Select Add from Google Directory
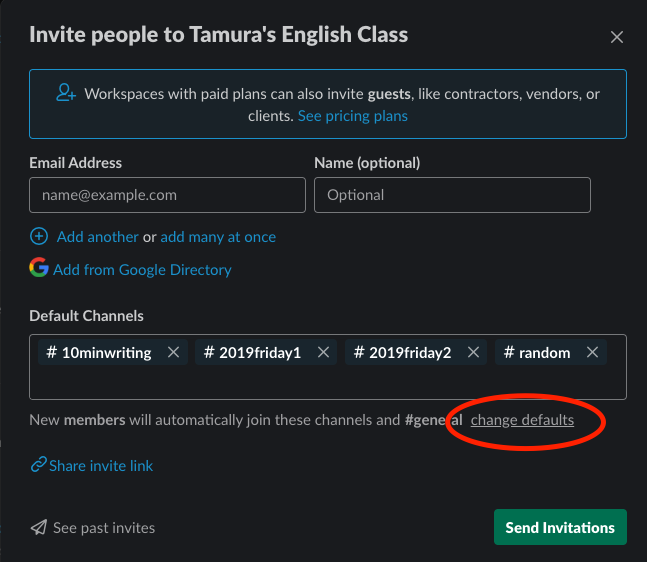647x562 pixels. pos(142,269)
